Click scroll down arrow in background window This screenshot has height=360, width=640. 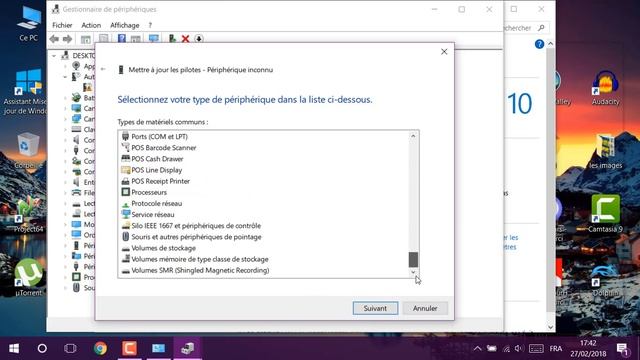[x=550, y=327]
